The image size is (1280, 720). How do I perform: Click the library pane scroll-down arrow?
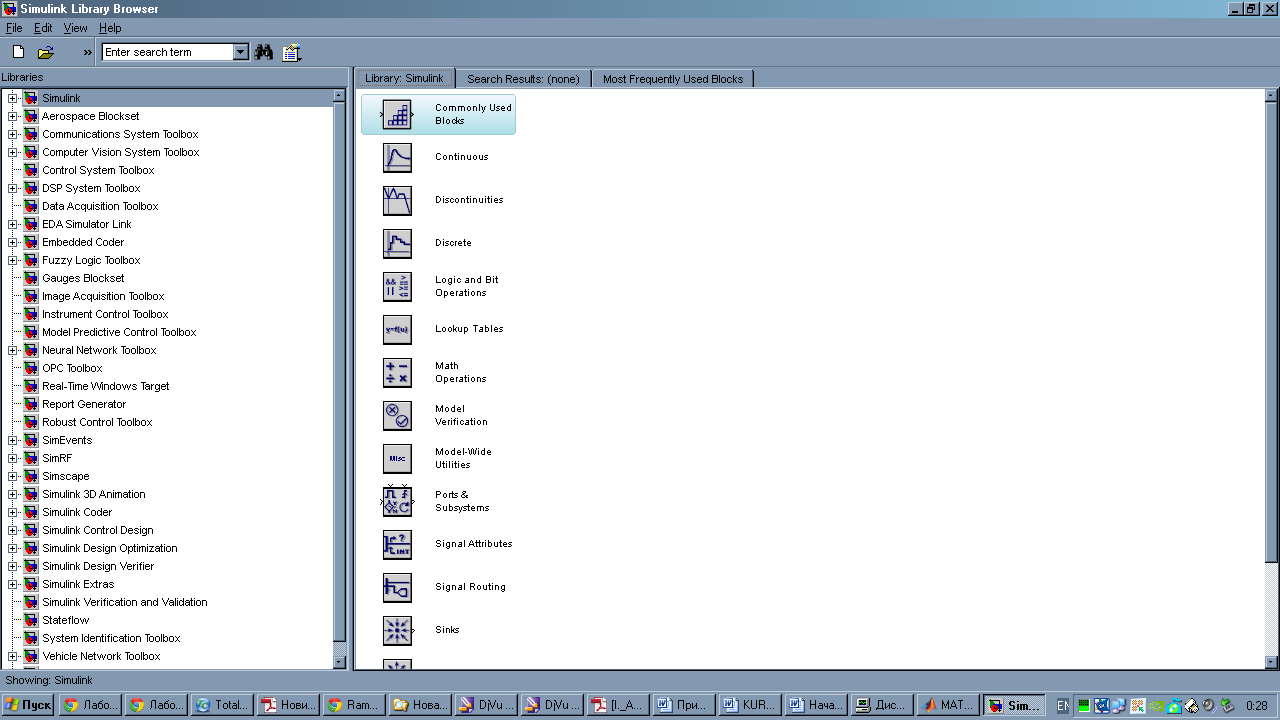(1271, 662)
